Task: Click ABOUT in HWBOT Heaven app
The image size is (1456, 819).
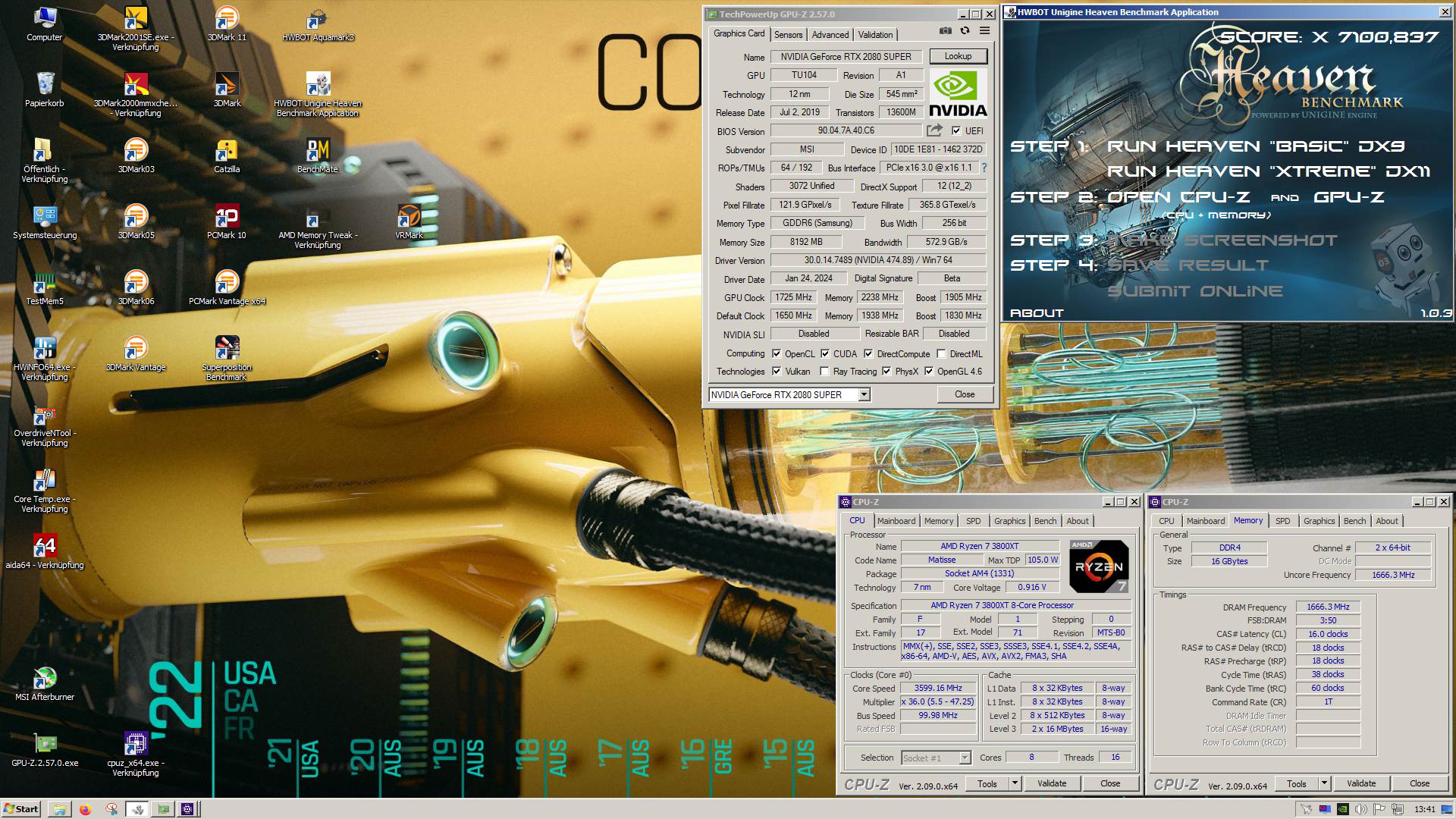Action: coord(1037,313)
